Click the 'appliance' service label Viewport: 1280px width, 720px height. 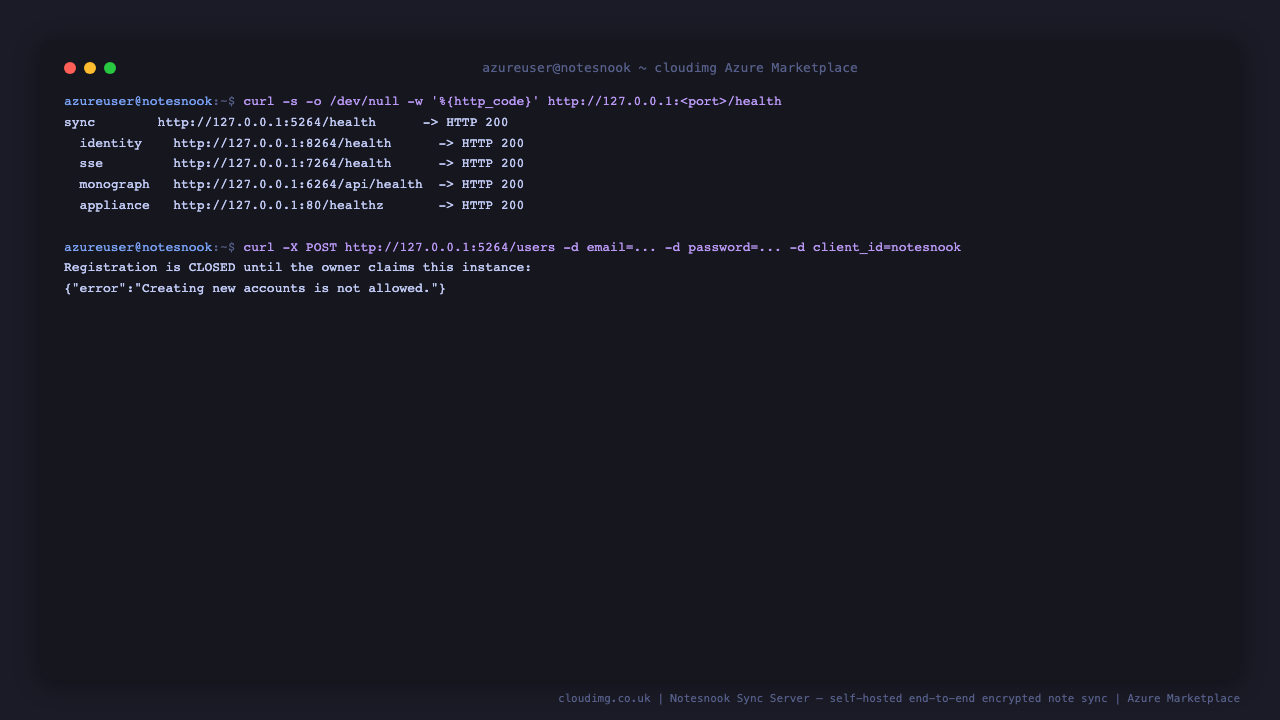[x=115, y=206]
